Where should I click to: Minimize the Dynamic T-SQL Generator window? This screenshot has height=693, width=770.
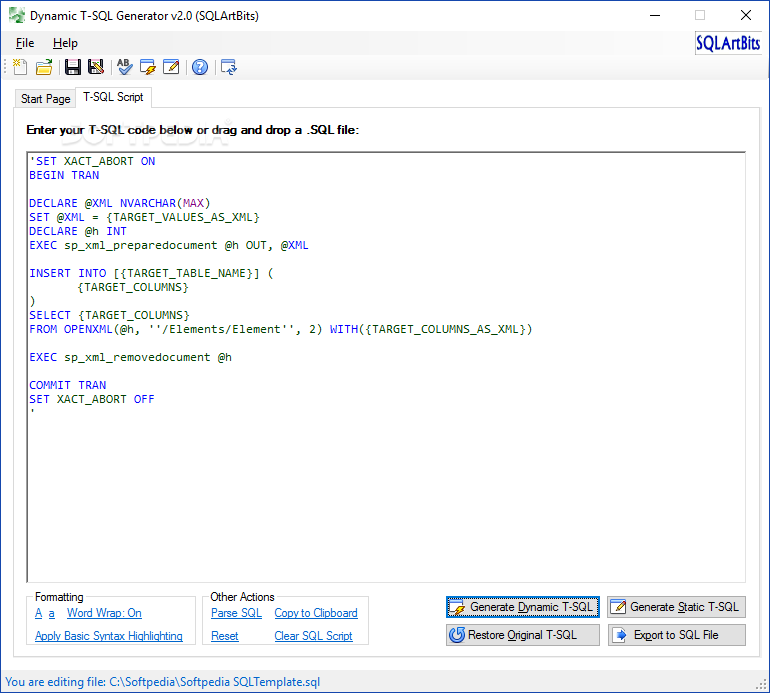[x=655, y=15]
